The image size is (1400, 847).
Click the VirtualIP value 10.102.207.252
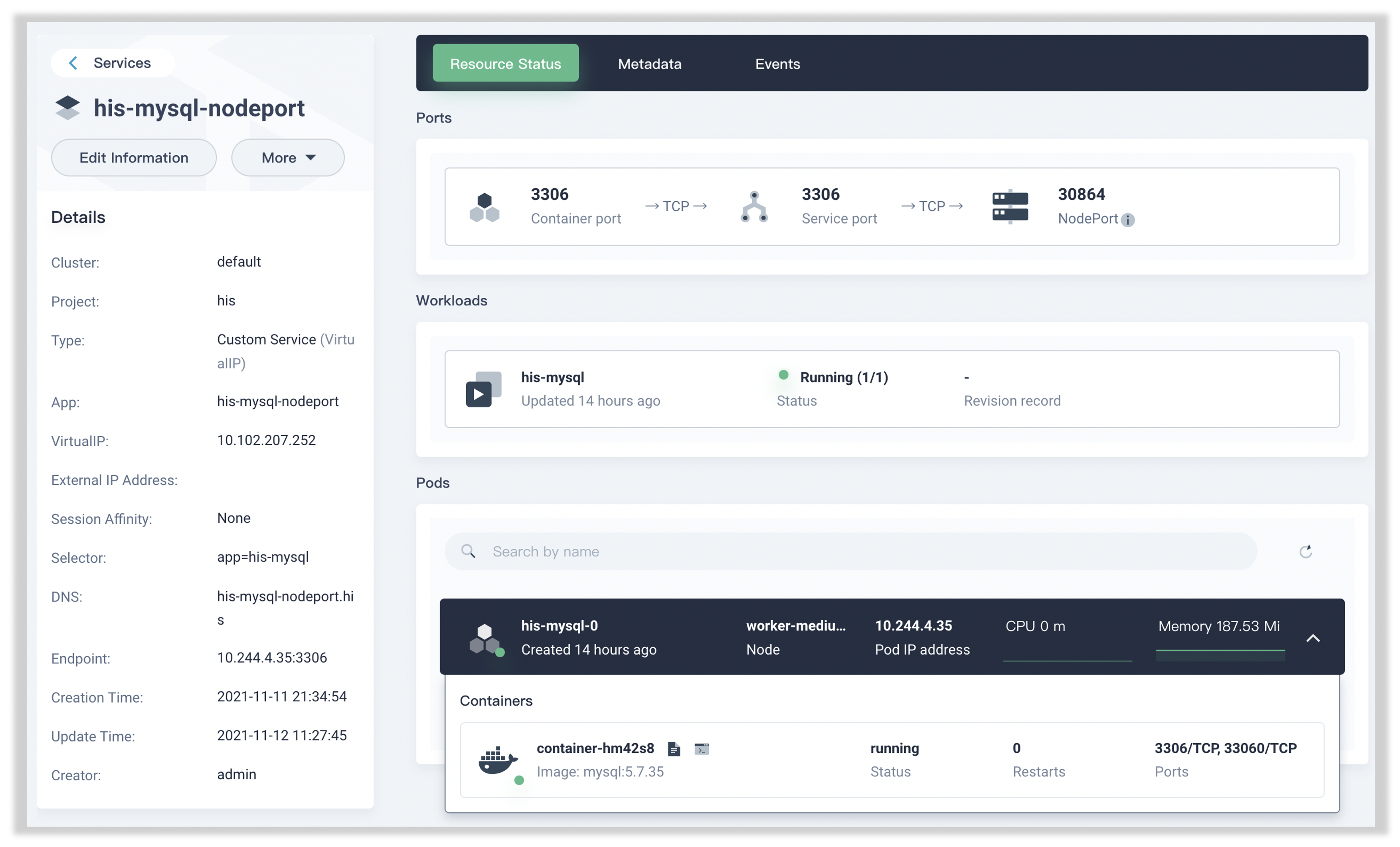[x=266, y=440]
